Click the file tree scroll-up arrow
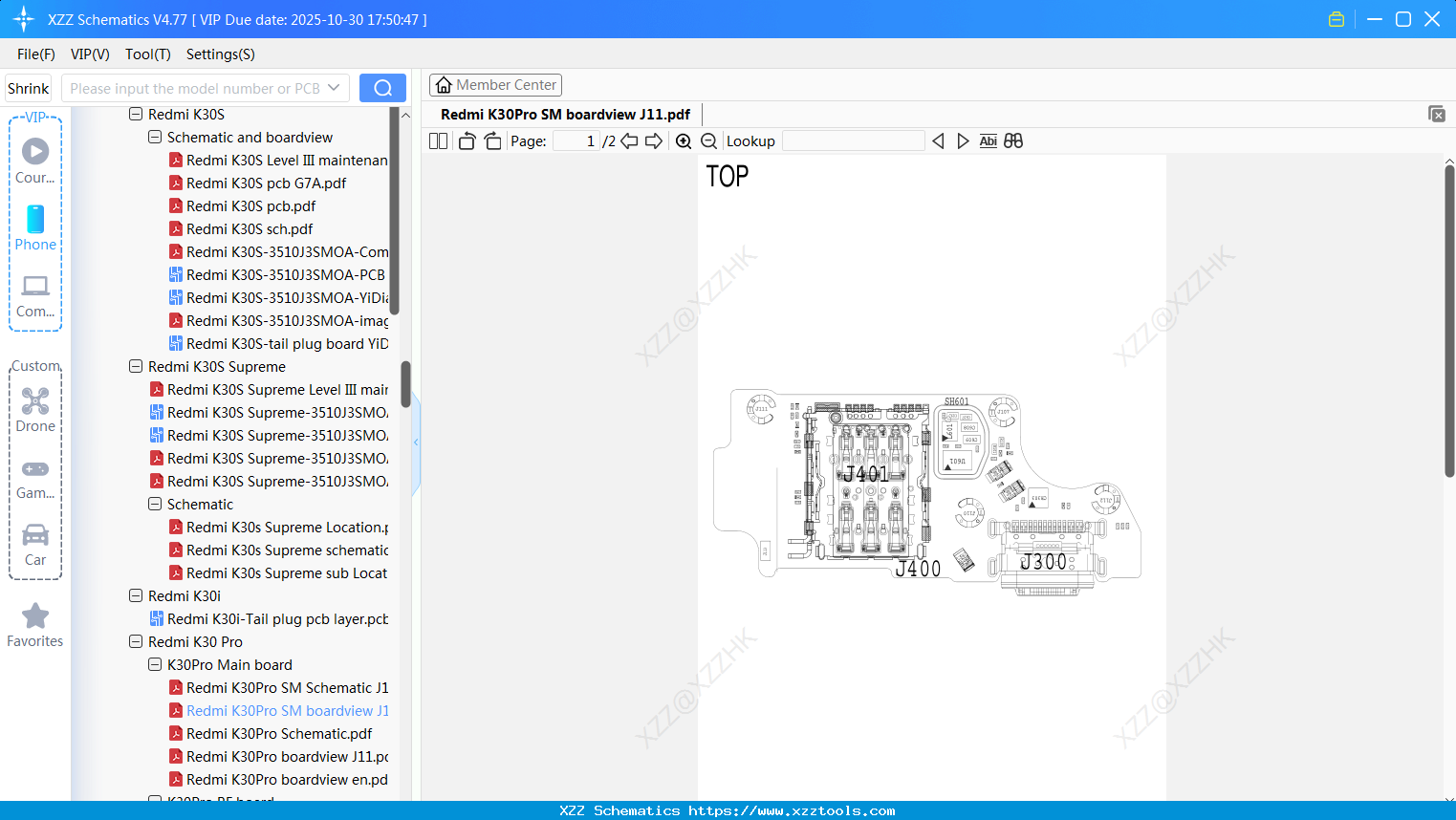The width and height of the screenshot is (1456, 820). [405, 115]
